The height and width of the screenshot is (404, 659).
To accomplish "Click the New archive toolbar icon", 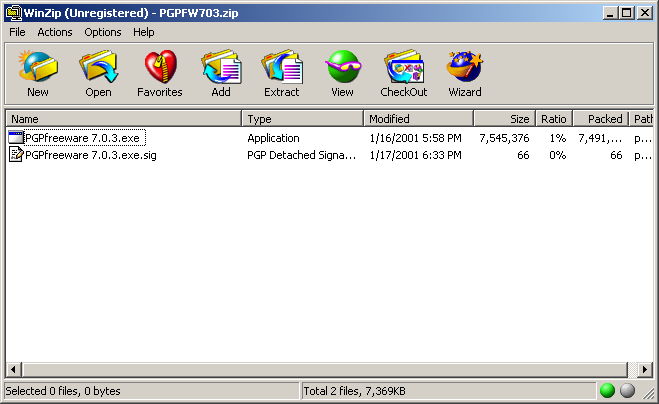I will [38, 66].
